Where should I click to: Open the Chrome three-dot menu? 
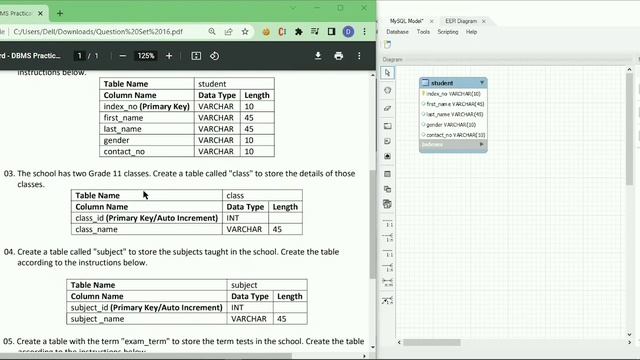364,31
